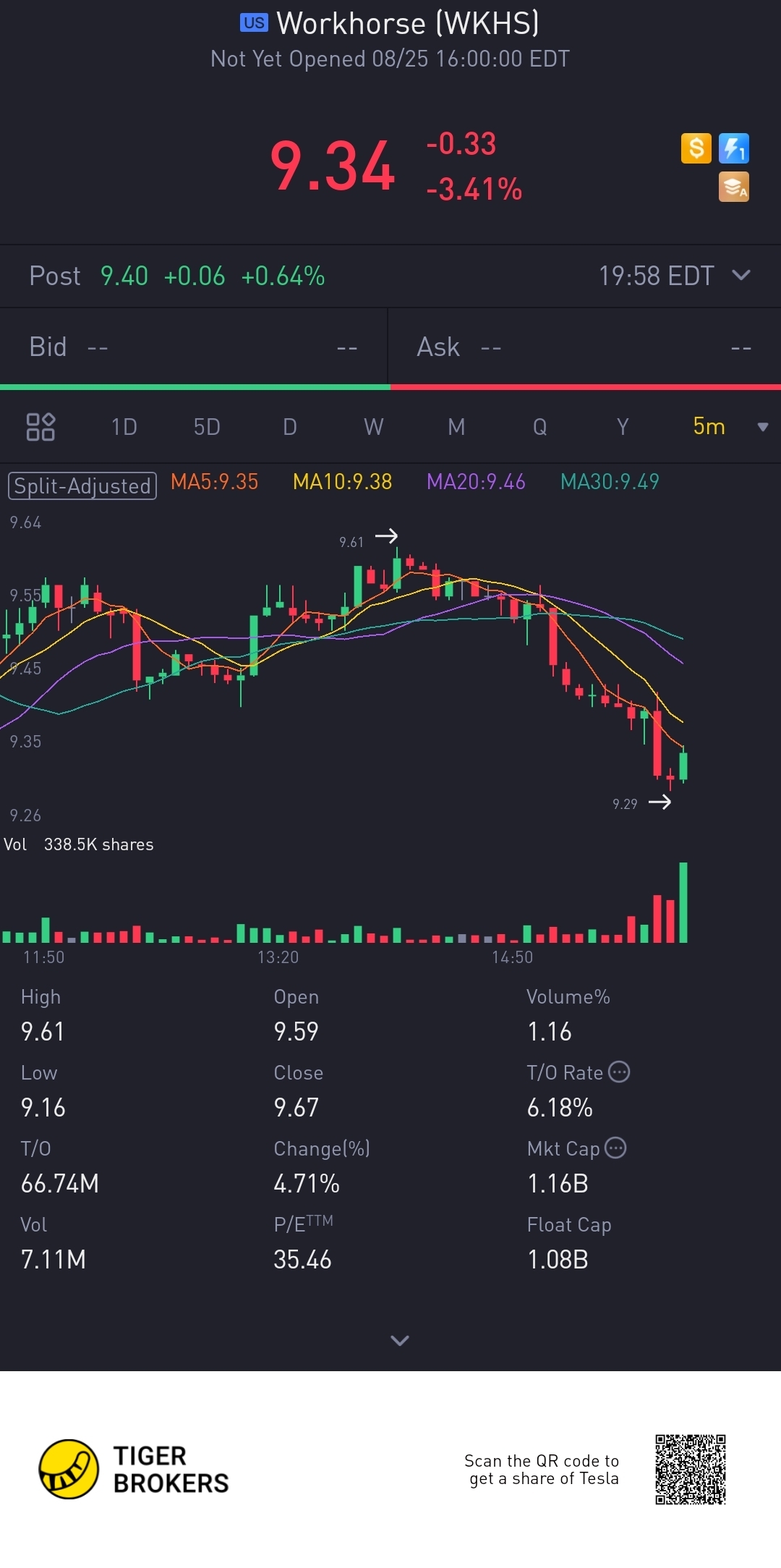Toggle the Split-Adjusted chart option

[82, 486]
